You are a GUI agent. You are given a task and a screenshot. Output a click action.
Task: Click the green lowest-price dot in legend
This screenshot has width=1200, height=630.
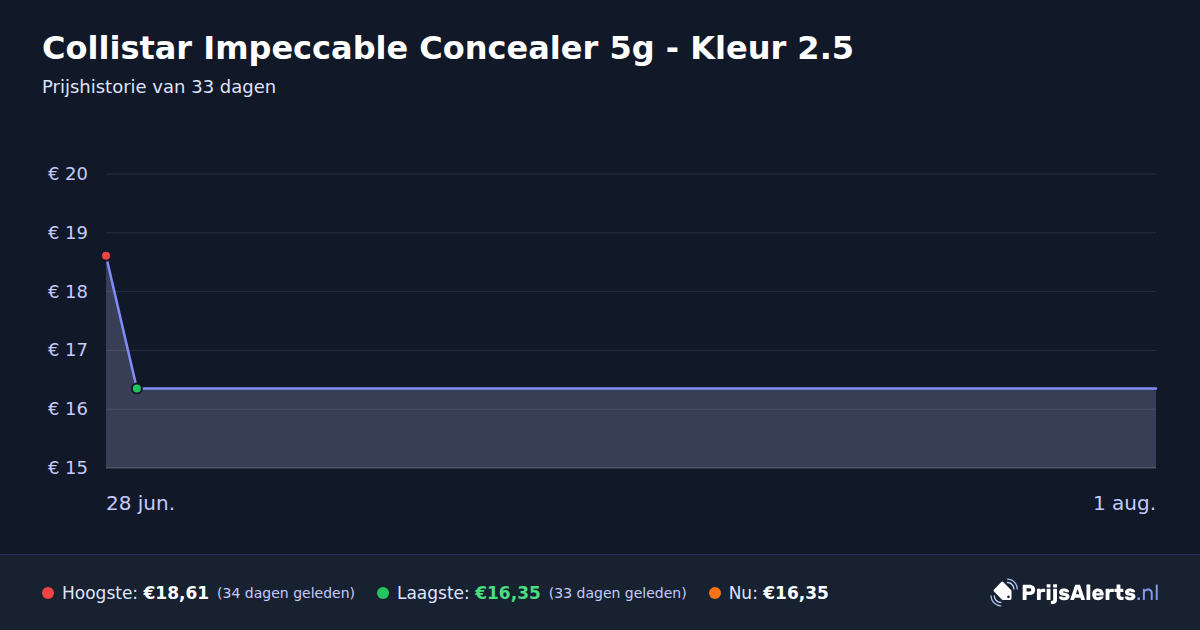point(383,593)
